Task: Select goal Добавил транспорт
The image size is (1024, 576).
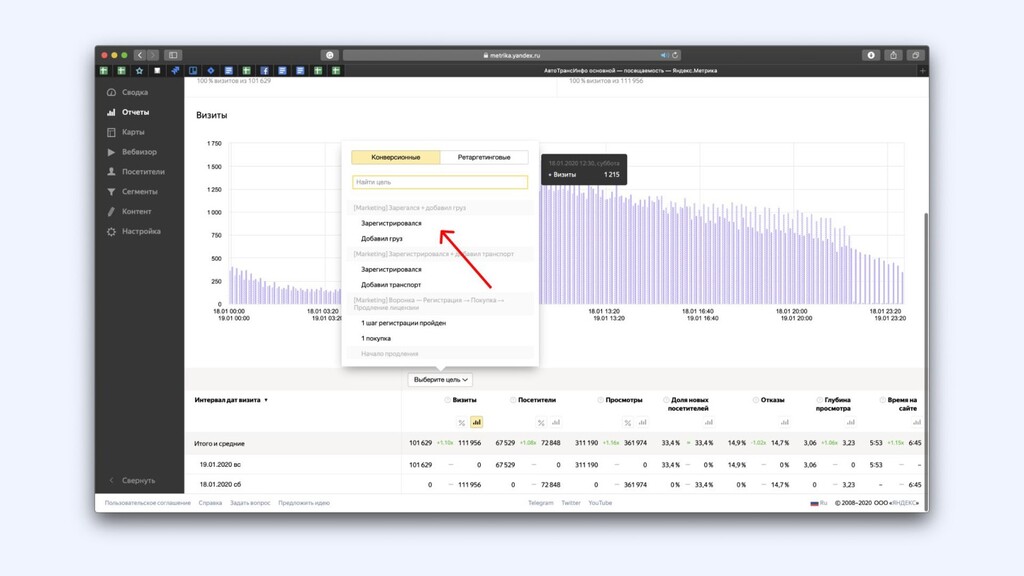Action: (x=391, y=285)
